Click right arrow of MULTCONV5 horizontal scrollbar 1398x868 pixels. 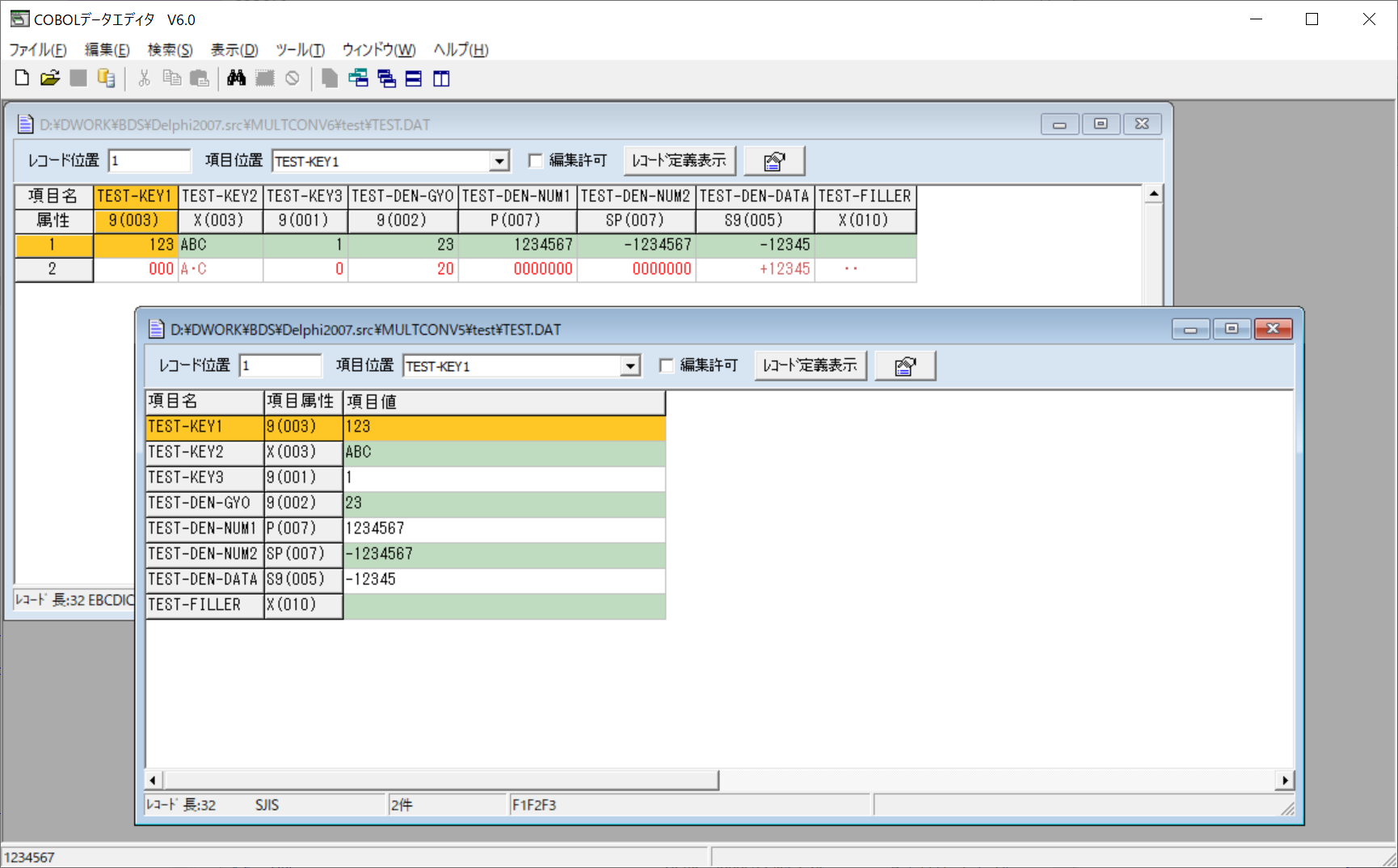(x=1284, y=780)
